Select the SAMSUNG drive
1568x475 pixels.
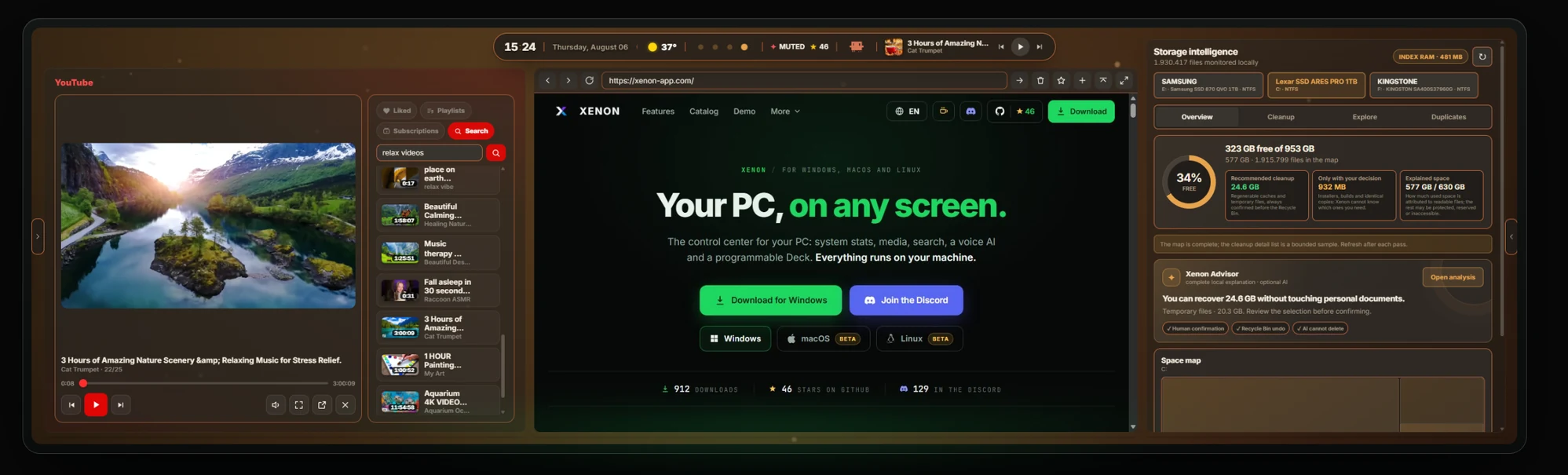pos(1208,85)
